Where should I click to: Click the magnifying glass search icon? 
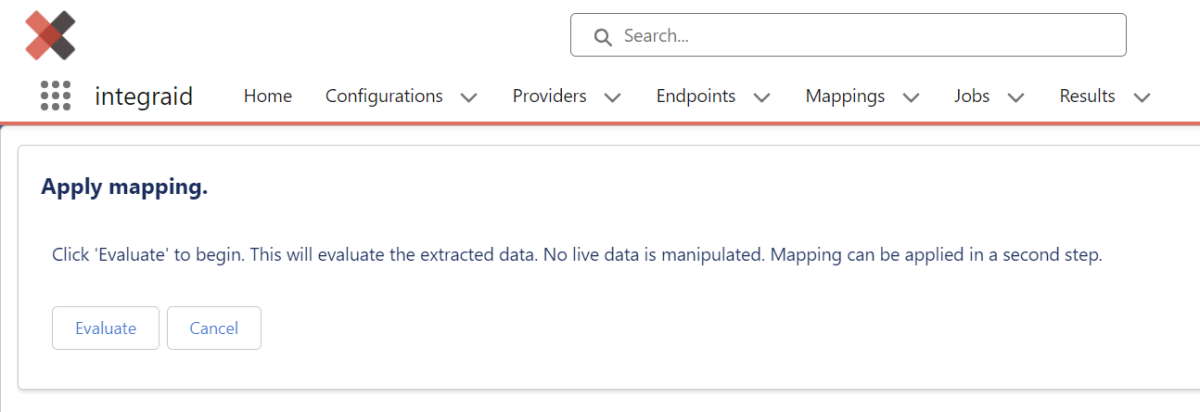tap(602, 37)
